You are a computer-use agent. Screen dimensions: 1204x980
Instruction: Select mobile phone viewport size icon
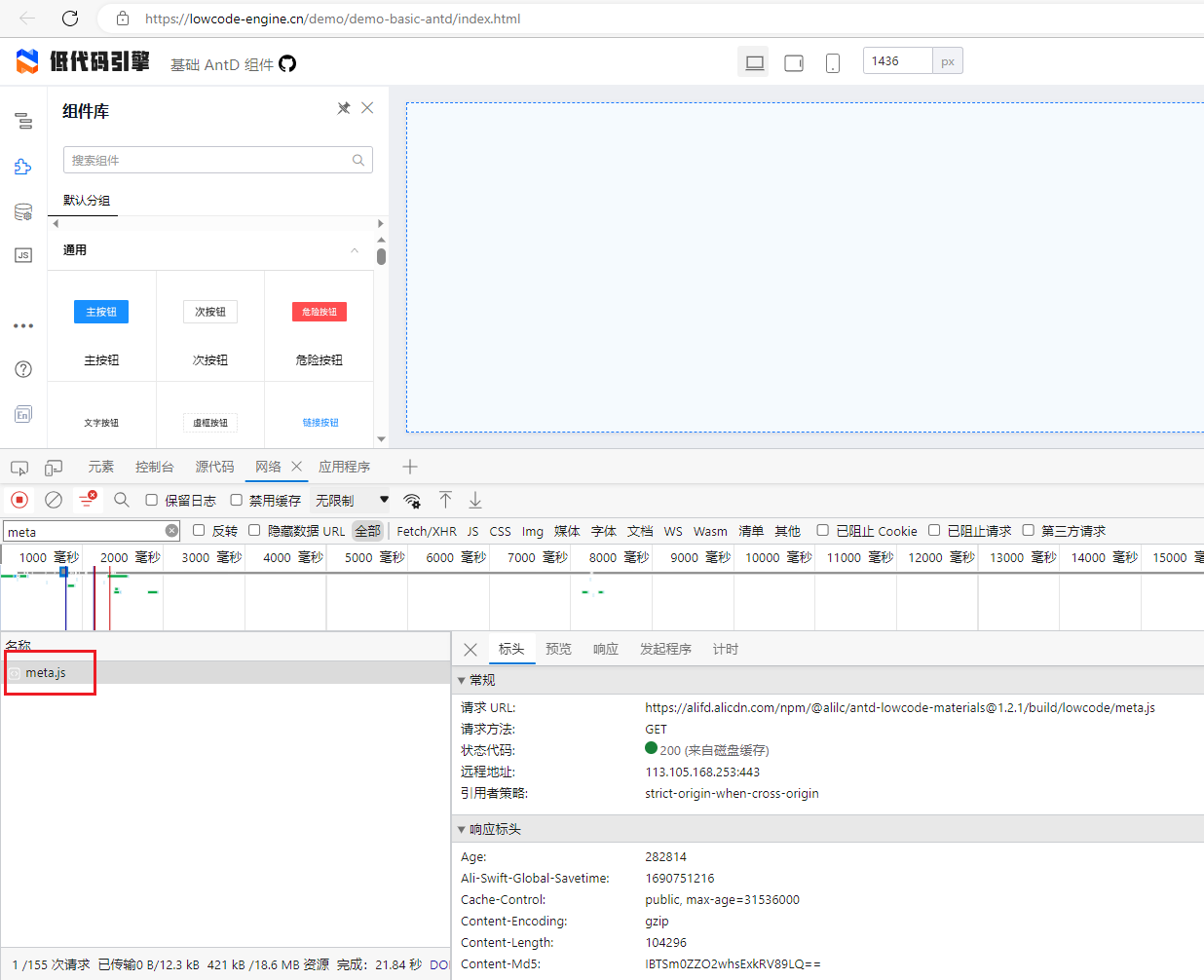click(832, 61)
